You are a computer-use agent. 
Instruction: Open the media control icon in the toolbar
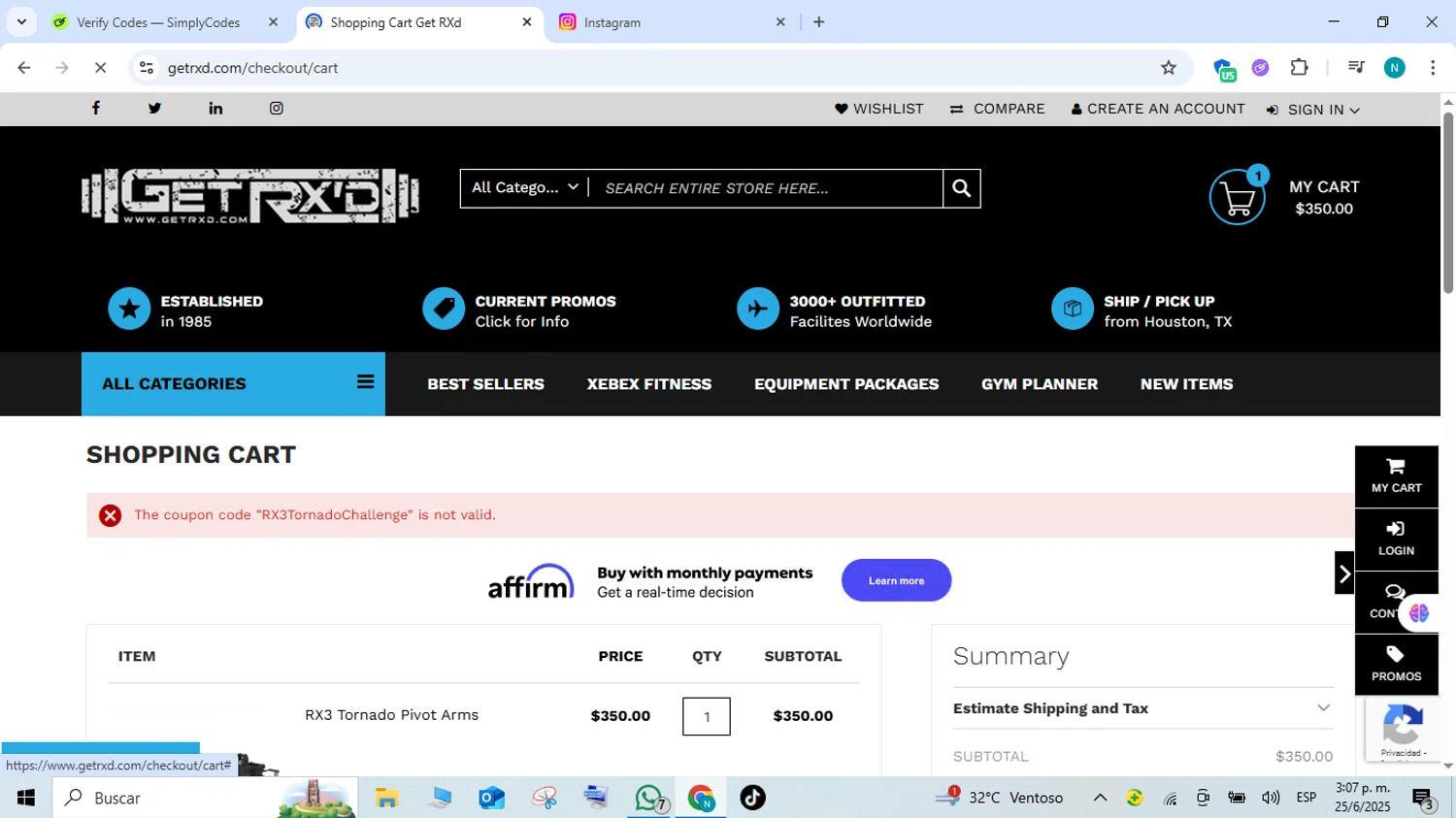coord(1356,68)
